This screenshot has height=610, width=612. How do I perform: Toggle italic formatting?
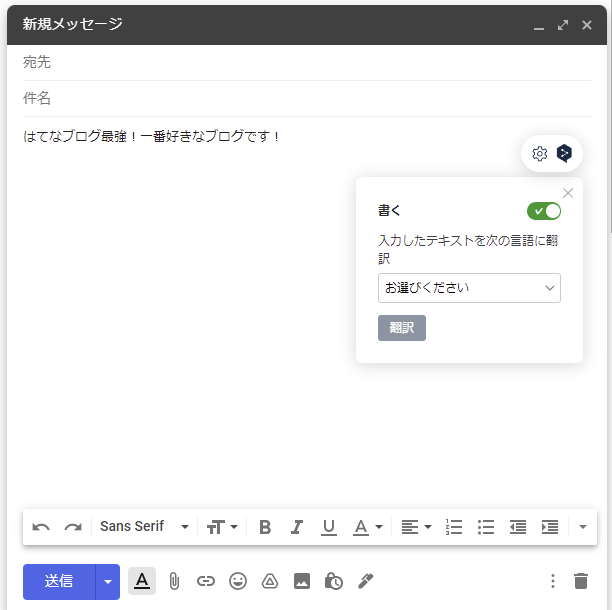pos(297,527)
